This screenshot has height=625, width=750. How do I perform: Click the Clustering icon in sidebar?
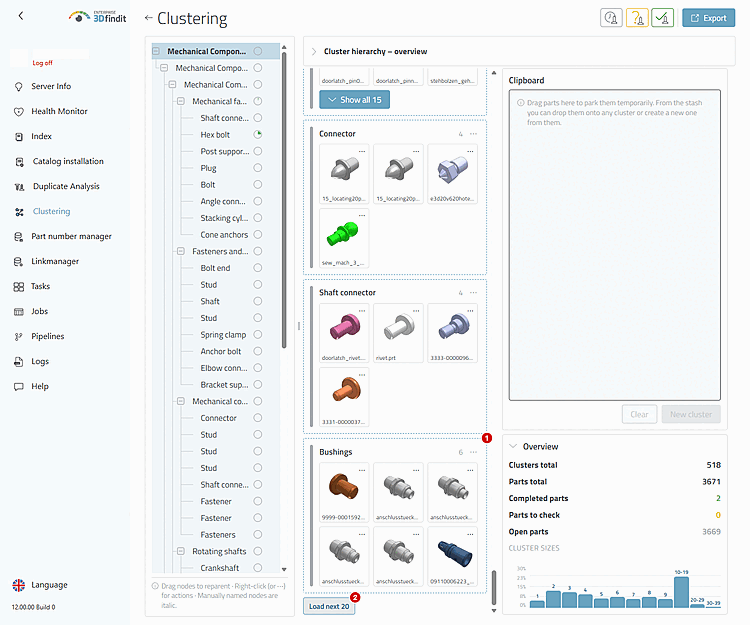coord(19,212)
